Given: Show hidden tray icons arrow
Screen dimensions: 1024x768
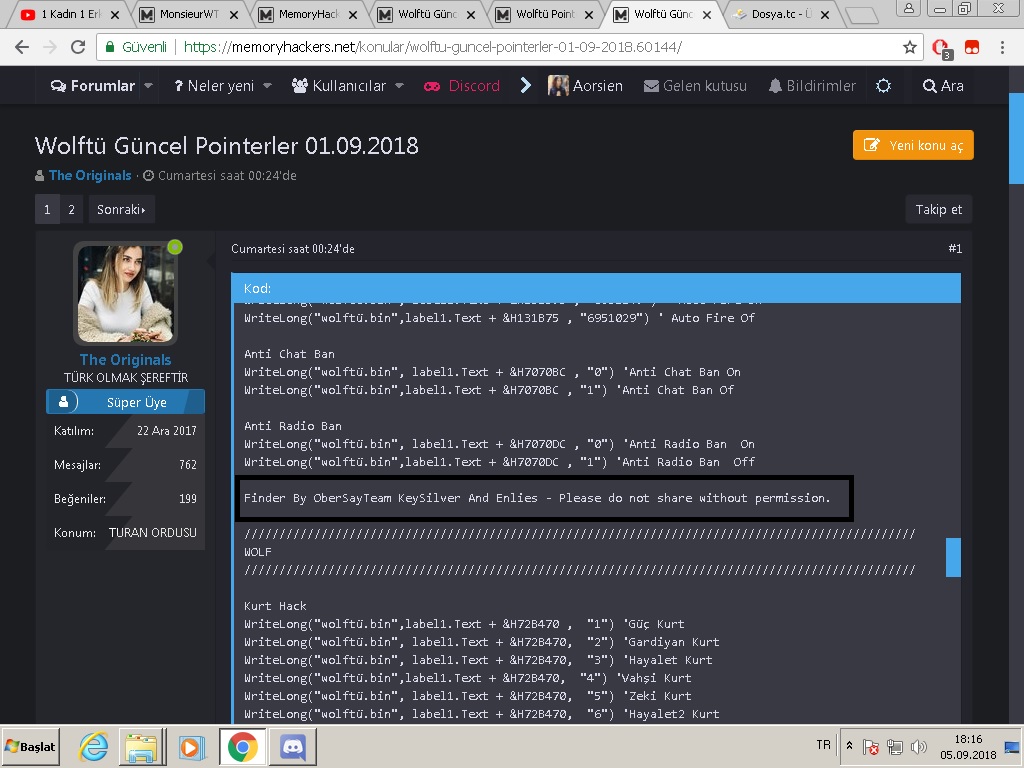Looking at the screenshot, I should pyautogui.click(x=849, y=745).
